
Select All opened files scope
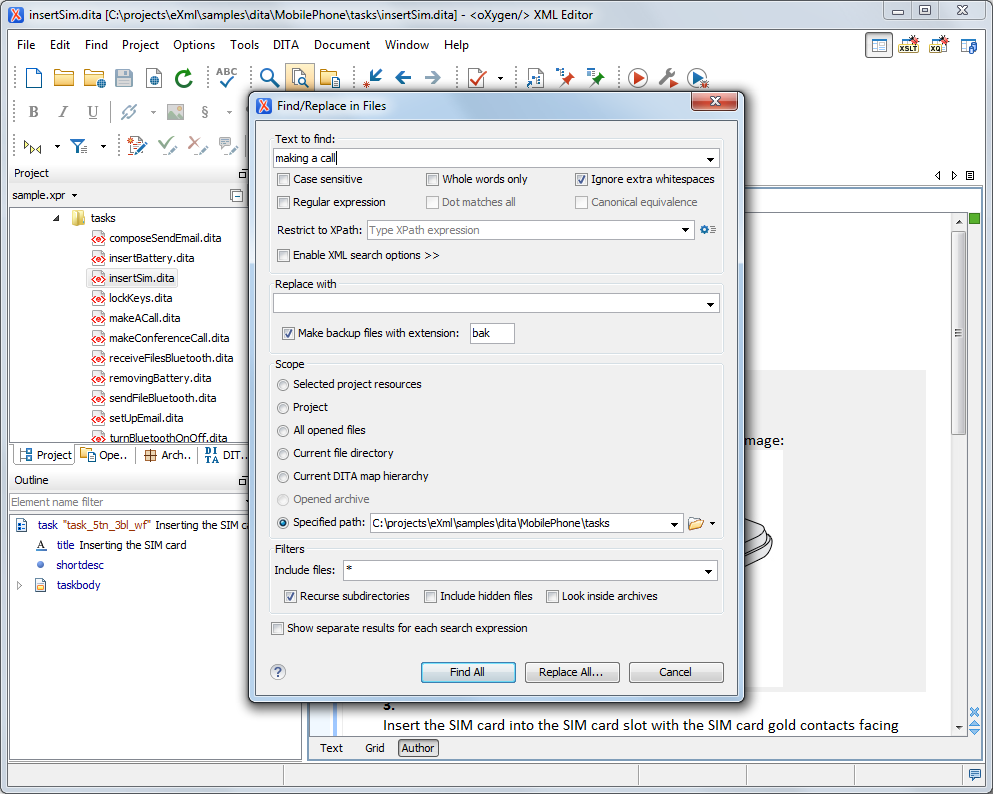coord(283,431)
